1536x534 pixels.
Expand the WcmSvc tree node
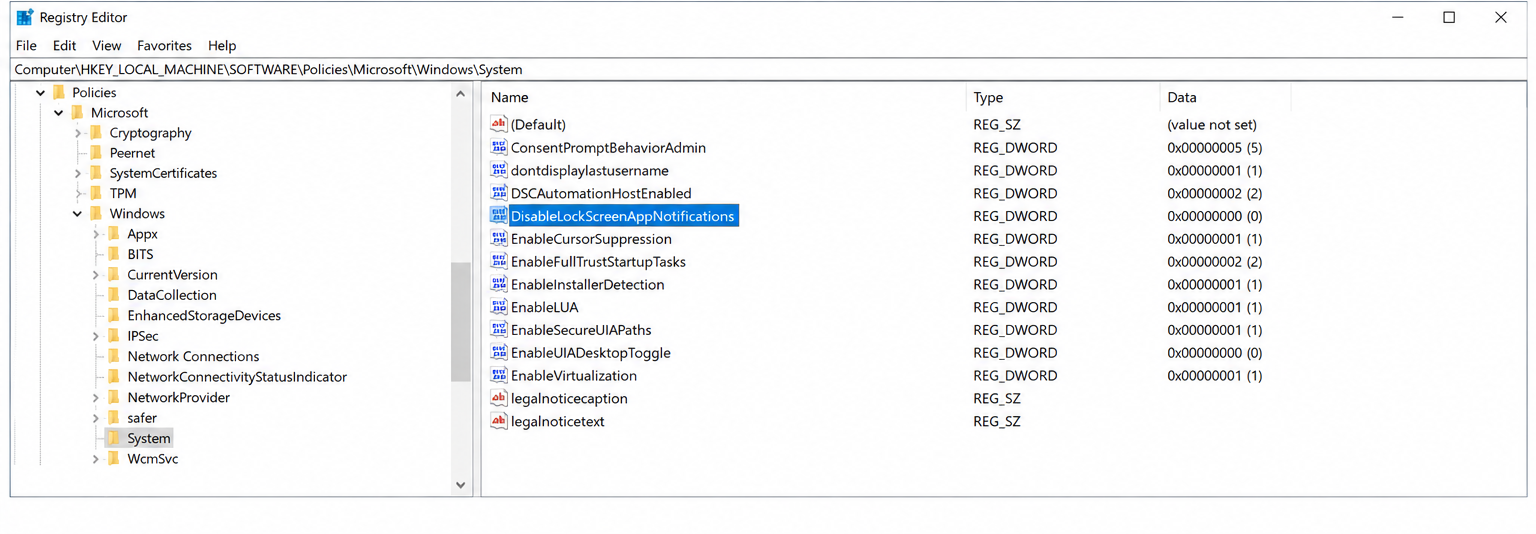click(96, 459)
